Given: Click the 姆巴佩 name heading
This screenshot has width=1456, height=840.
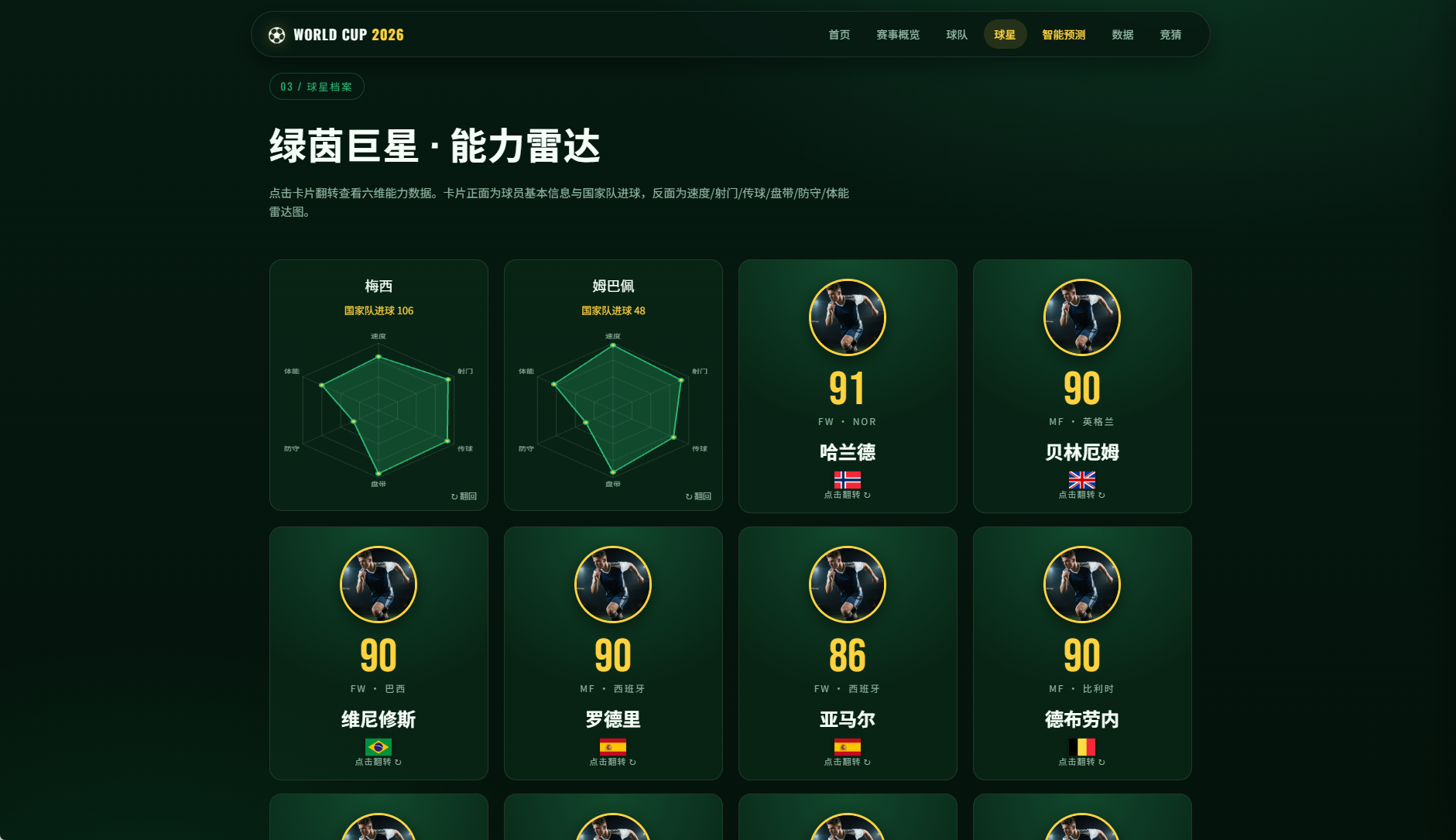Looking at the screenshot, I should (x=613, y=286).
